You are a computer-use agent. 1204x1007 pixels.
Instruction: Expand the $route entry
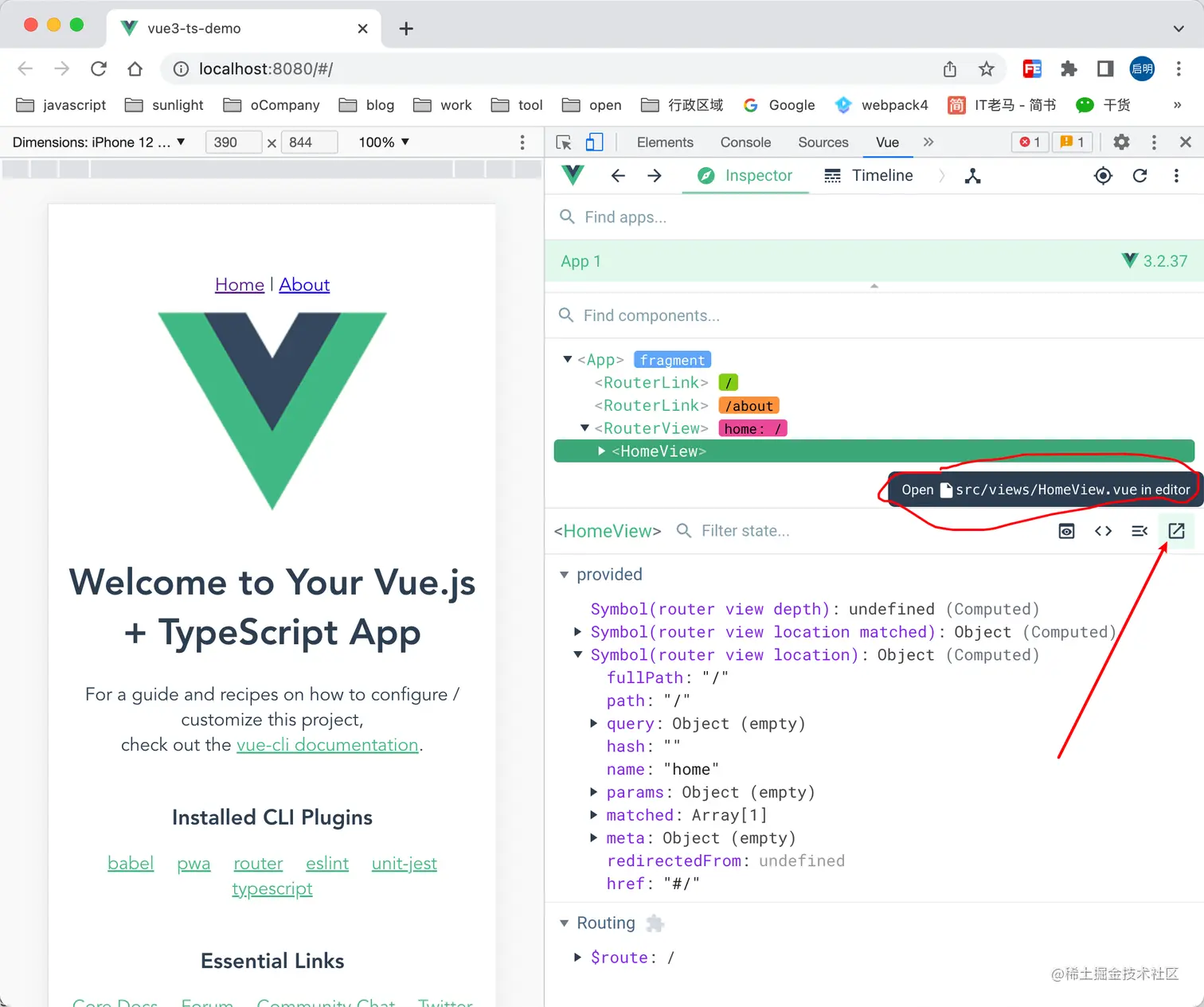pyautogui.click(x=578, y=958)
